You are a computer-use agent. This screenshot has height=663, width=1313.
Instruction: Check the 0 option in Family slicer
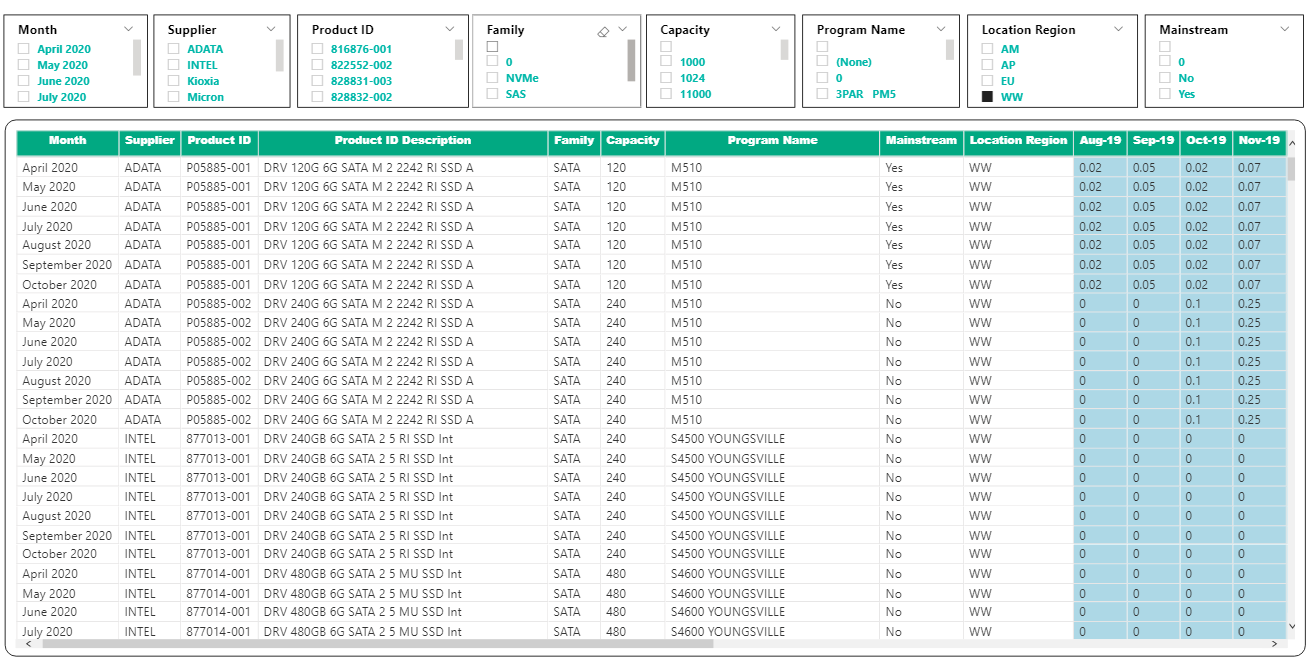click(492, 62)
